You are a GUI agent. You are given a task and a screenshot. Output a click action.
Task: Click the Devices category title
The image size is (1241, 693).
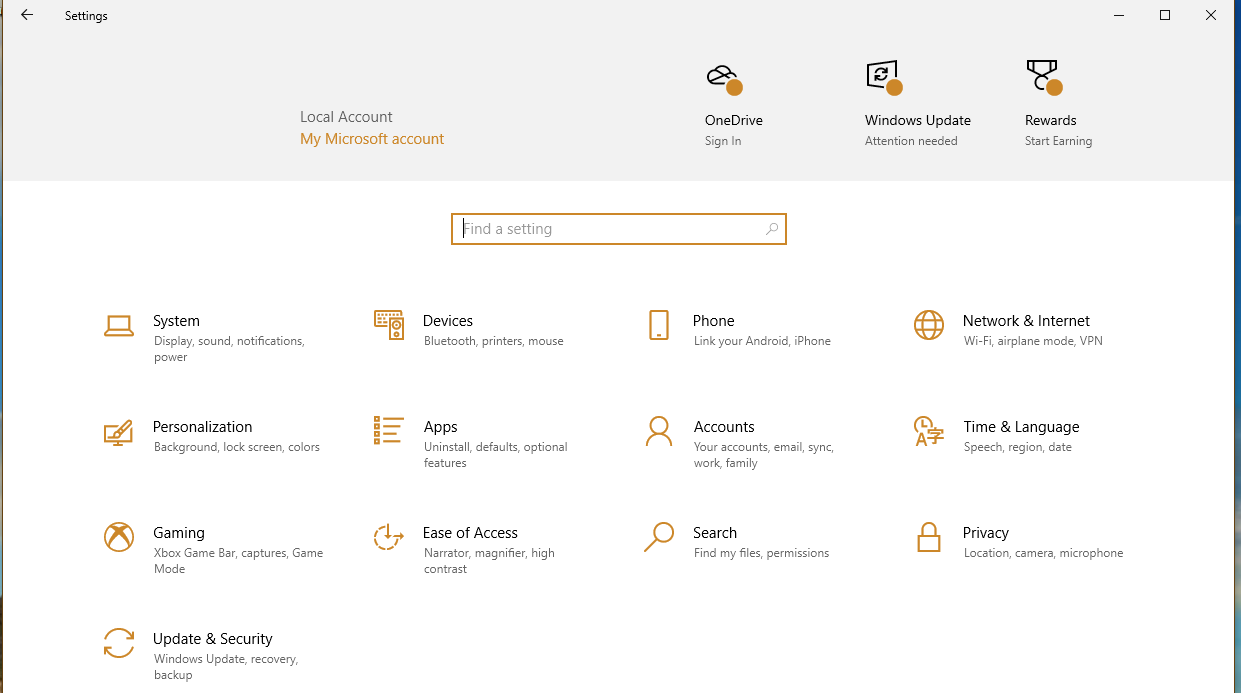(x=448, y=321)
